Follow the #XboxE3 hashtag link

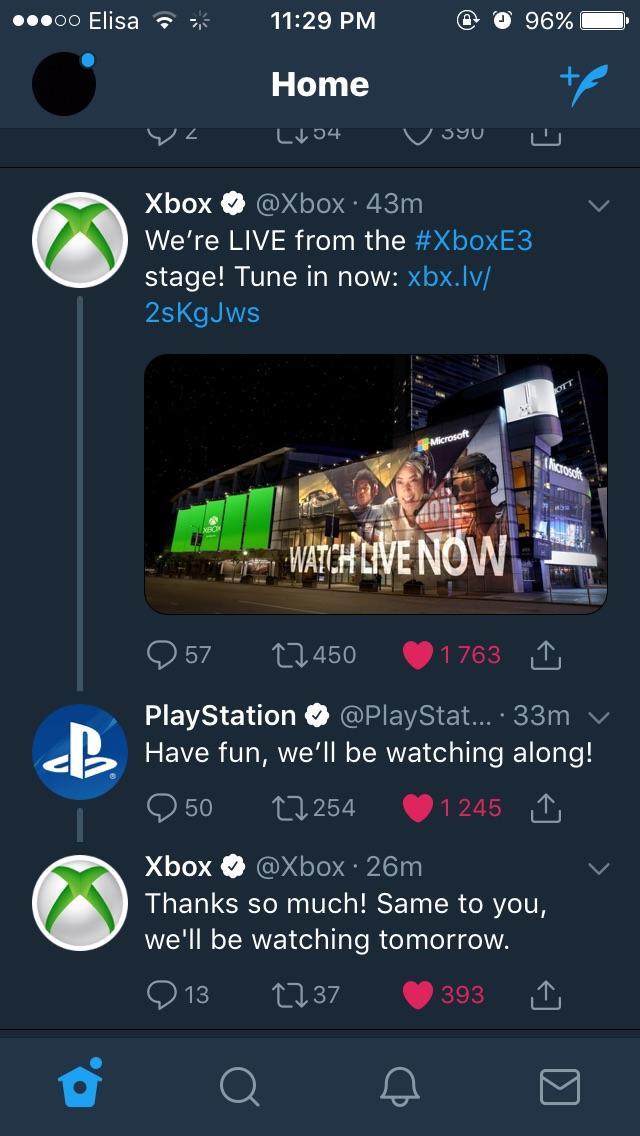tap(474, 241)
